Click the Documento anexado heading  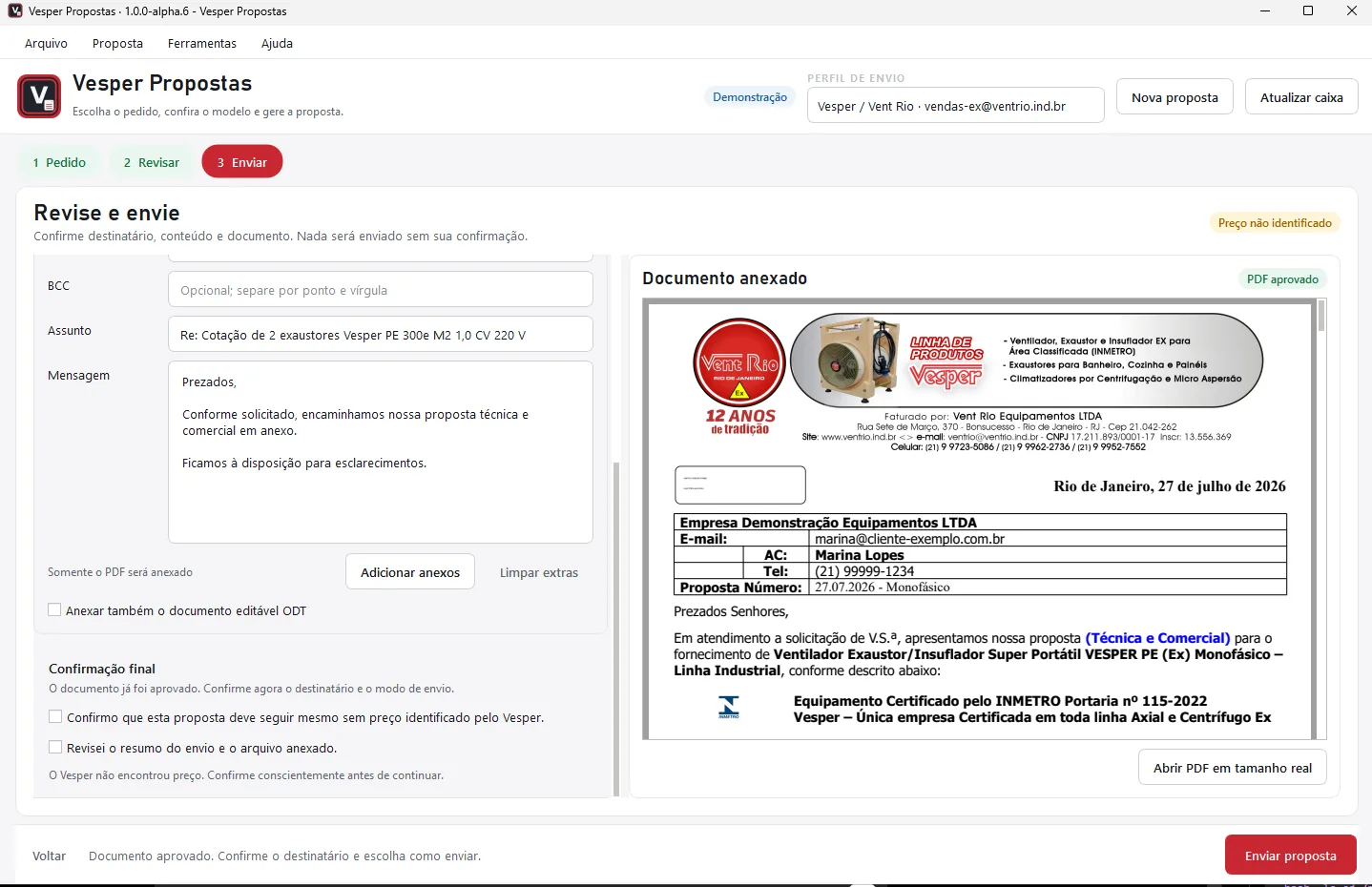[724, 278]
